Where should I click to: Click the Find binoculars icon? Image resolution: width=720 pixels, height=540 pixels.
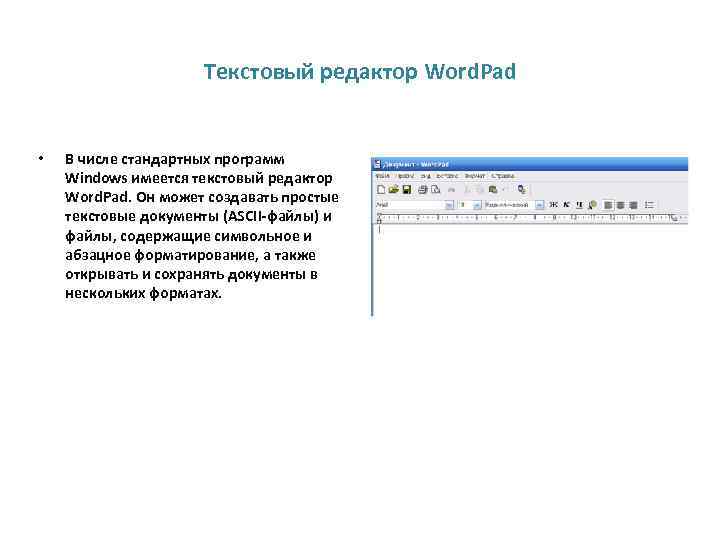pyautogui.click(x=451, y=190)
